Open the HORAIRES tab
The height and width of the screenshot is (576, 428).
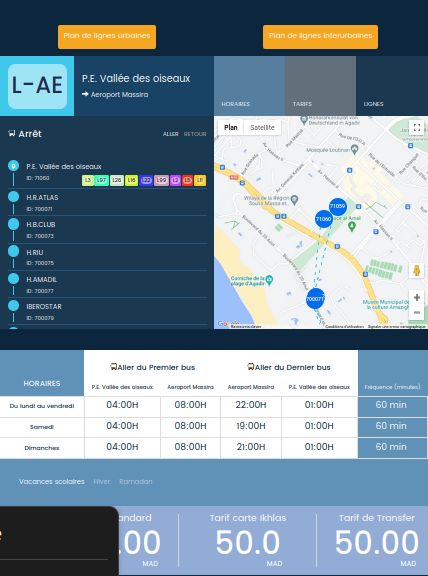pyautogui.click(x=249, y=86)
